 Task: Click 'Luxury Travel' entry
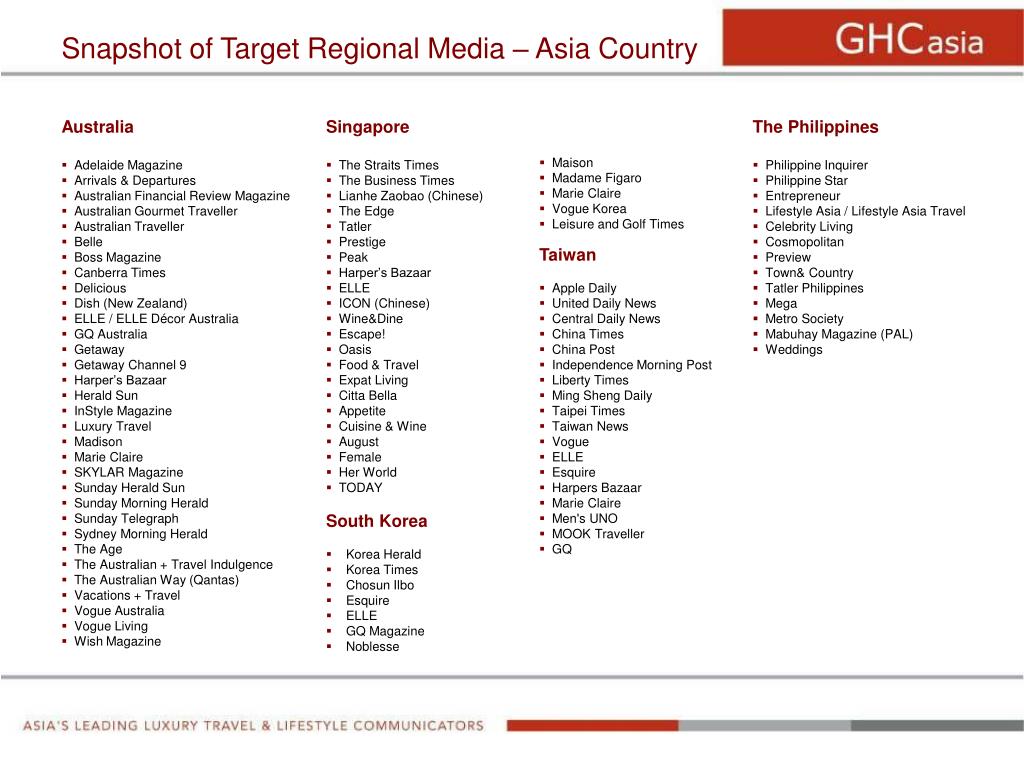[112, 426]
